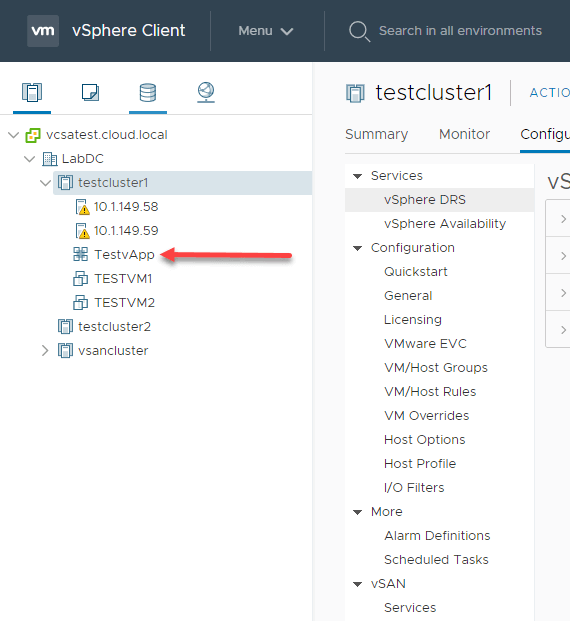Switch to the Monitor tab
Screen dimensions: 570x621
pyautogui.click(x=464, y=134)
